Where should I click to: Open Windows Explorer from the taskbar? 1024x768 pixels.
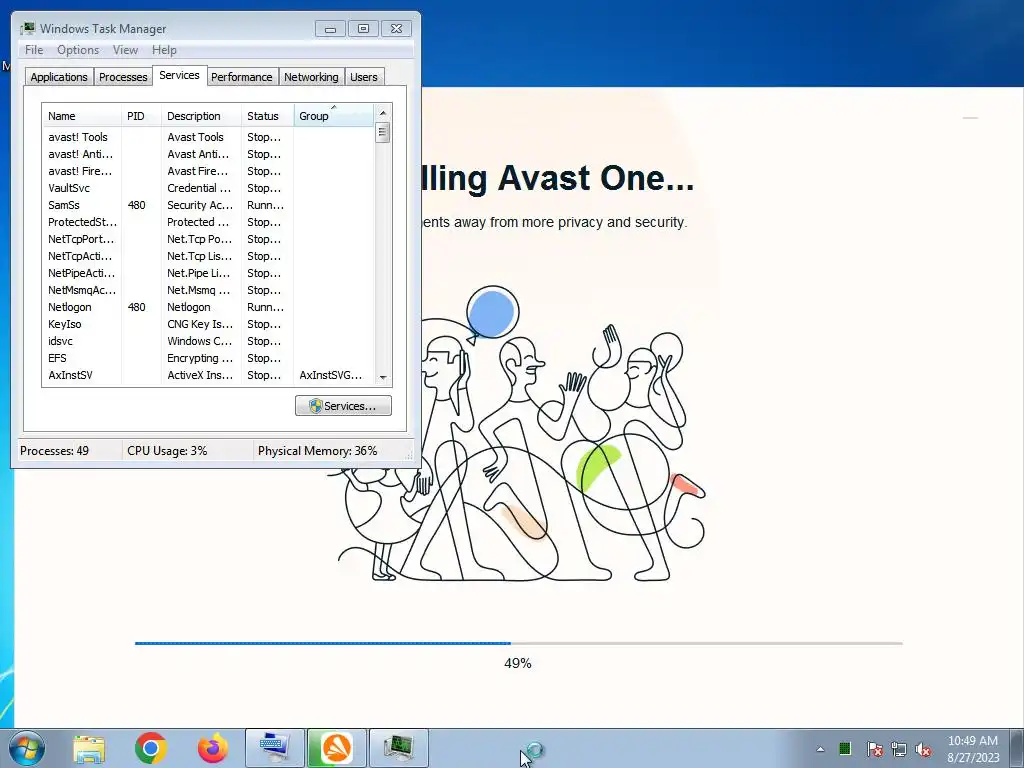coord(89,748)
